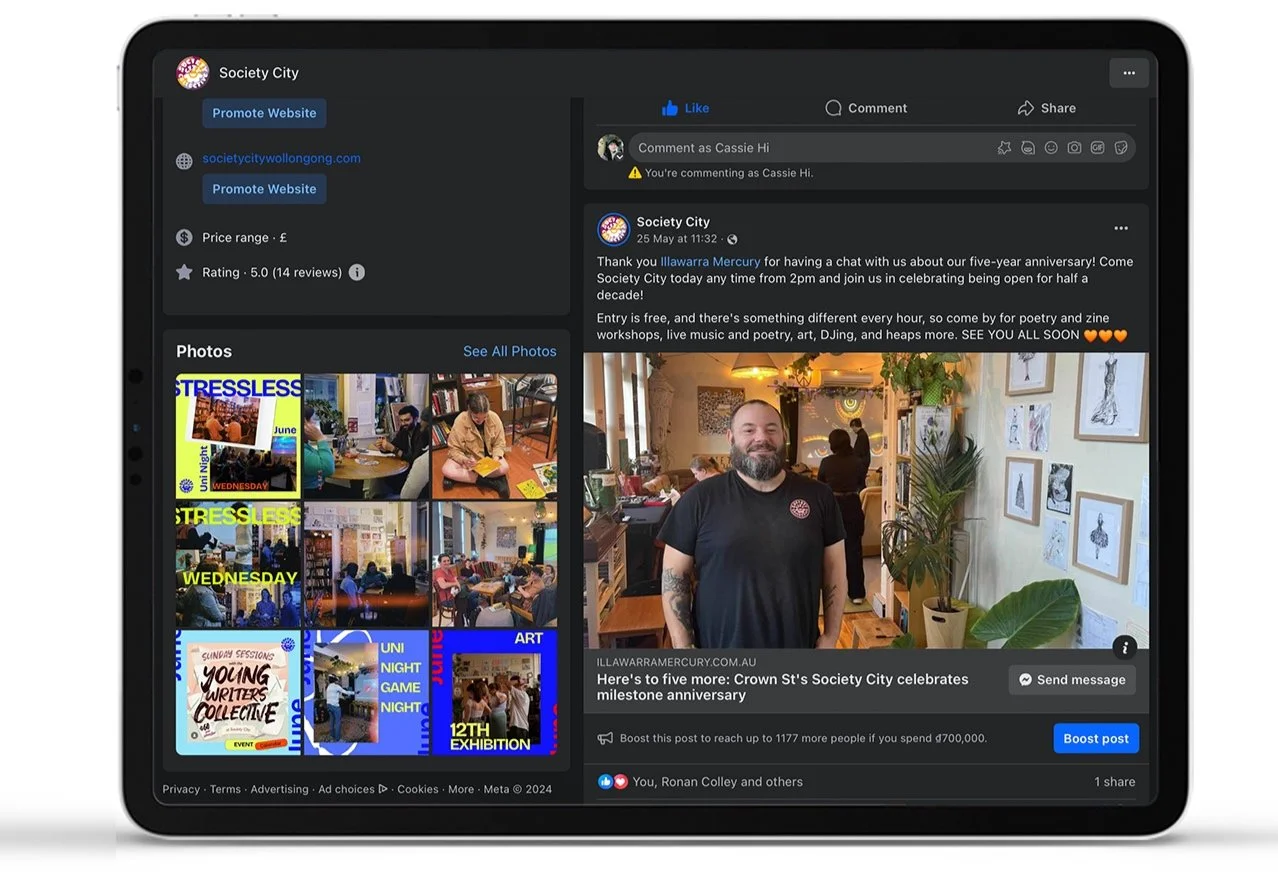Click the Comment button on the post
Viewport: 1278px width, 894px height.
pos(866,108)
